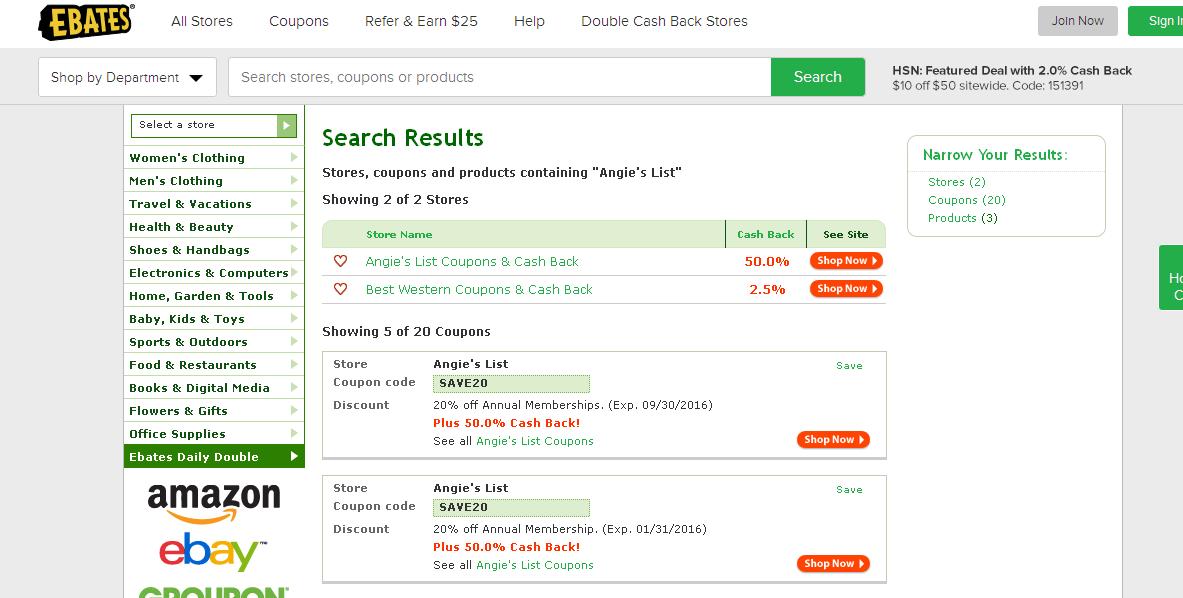The image size is (1183, 598).
Task: Click Shop Now in coupon expiring 09/30/2016
Action: pos(833,440)
